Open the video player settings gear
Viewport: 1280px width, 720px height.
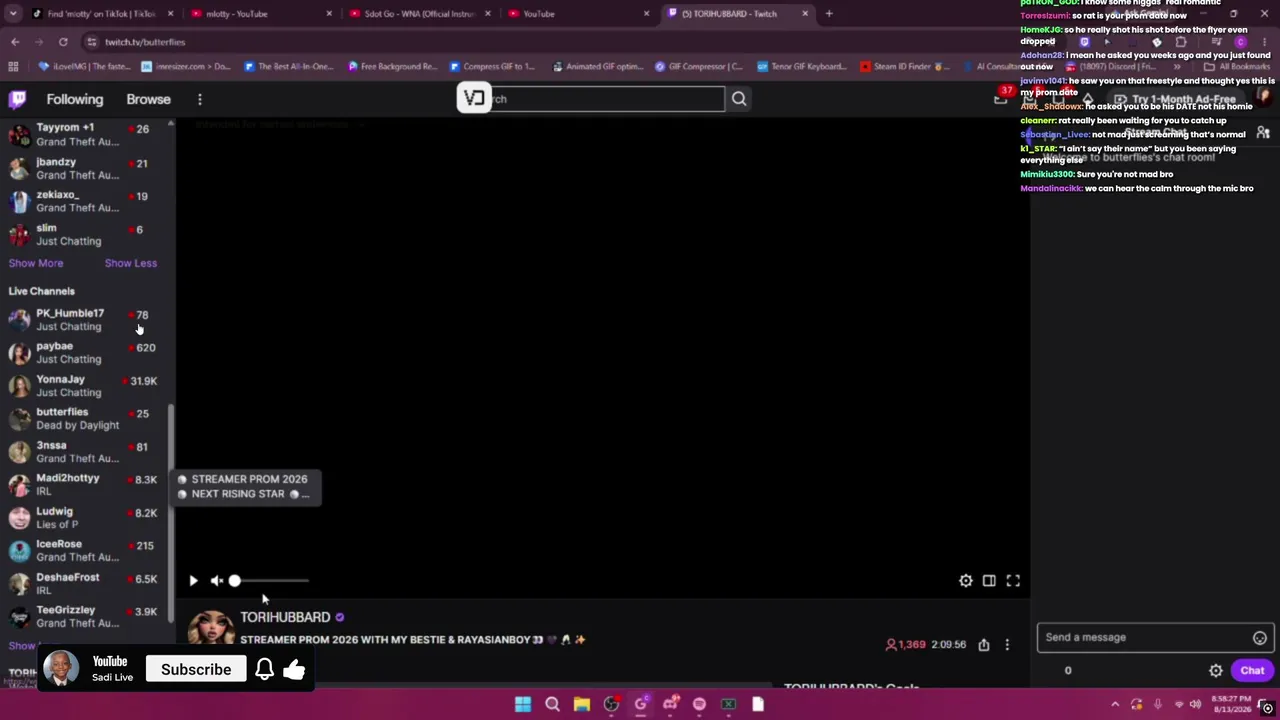[965, 580]
